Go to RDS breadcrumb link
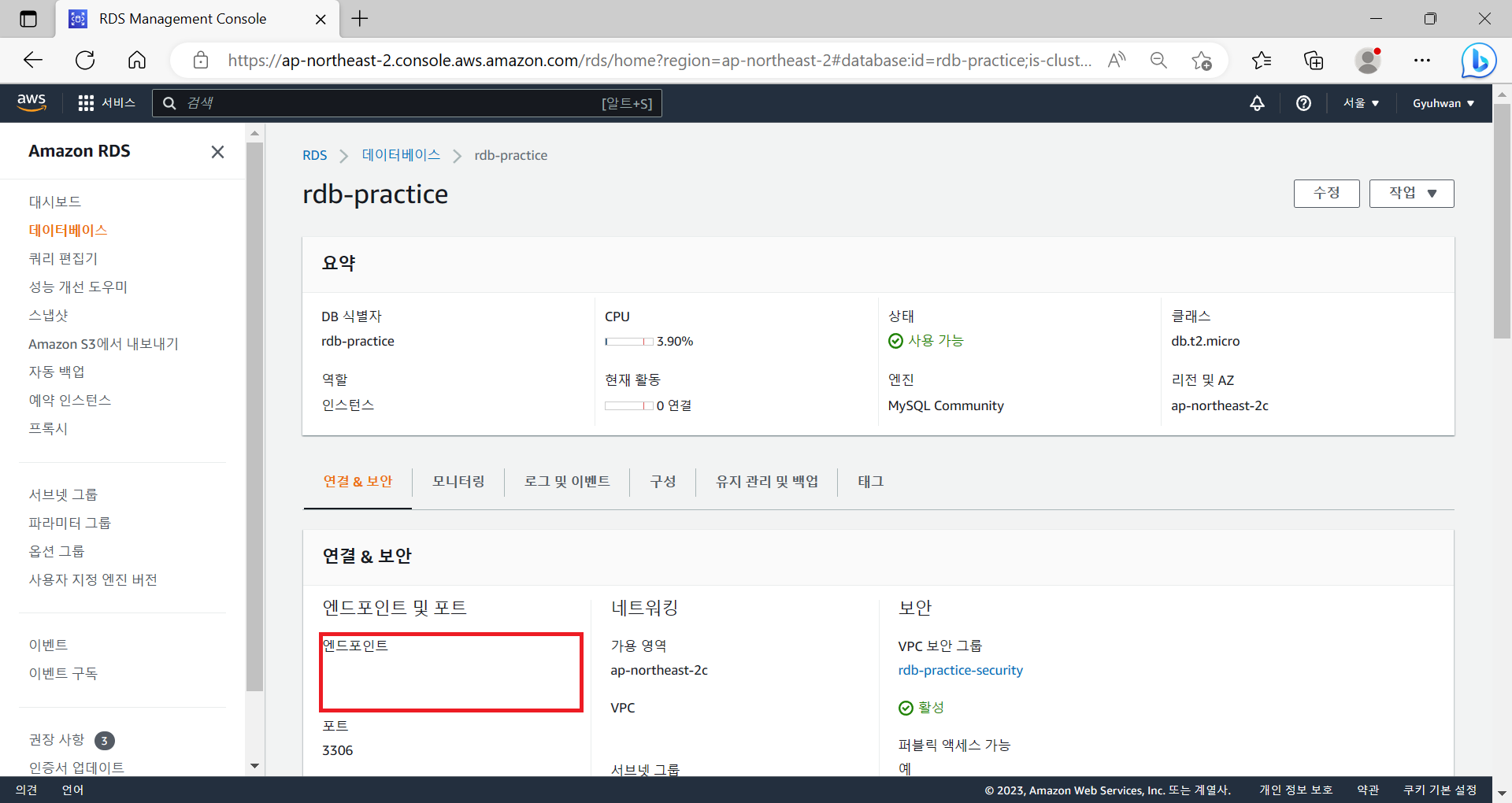The width and height of the screenshot is (1512, 803). [314, 155]
